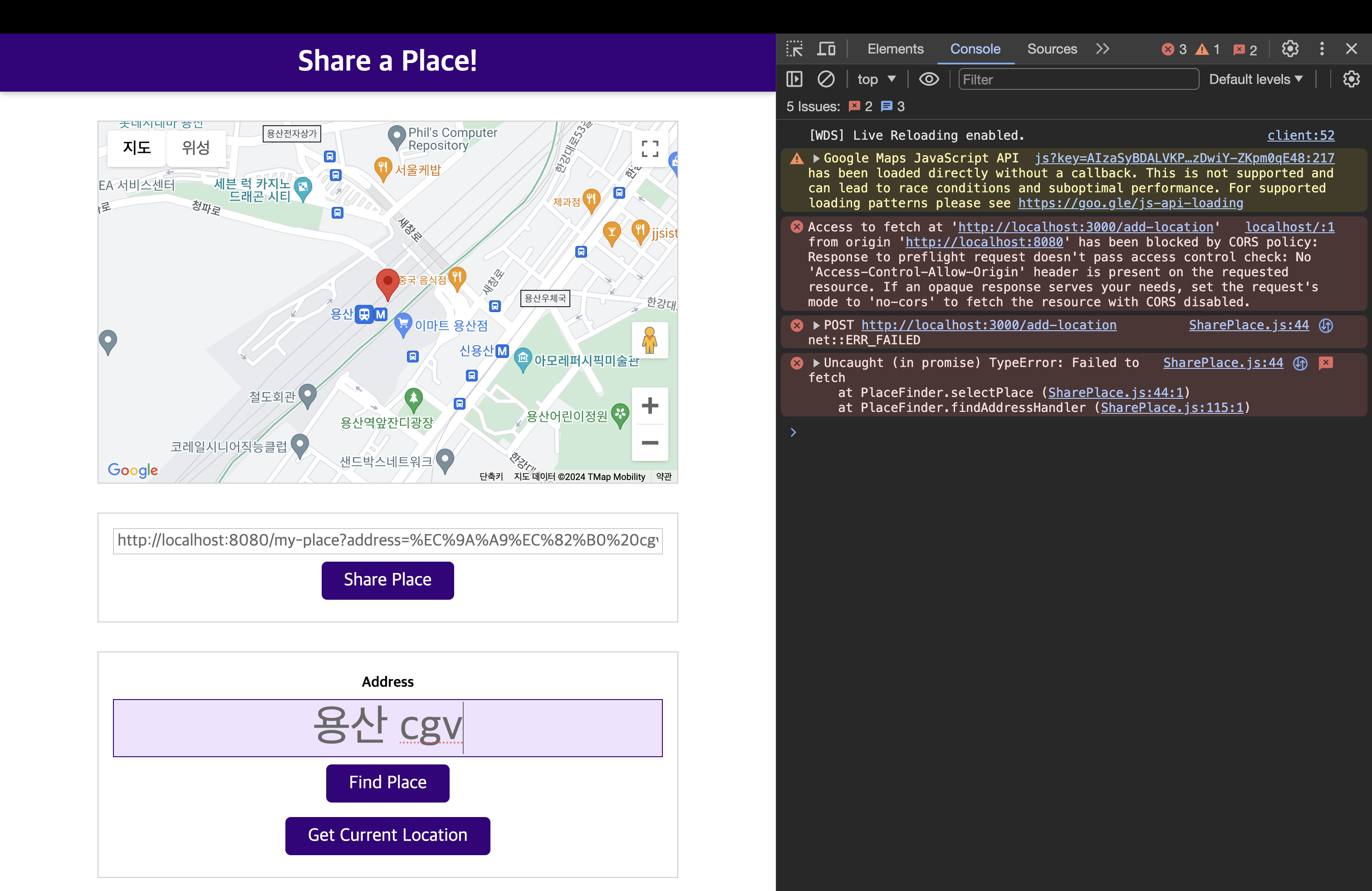Click the live expression eye icon
Viewport: 1372px width, 891px height.
[x=928, y=79]
